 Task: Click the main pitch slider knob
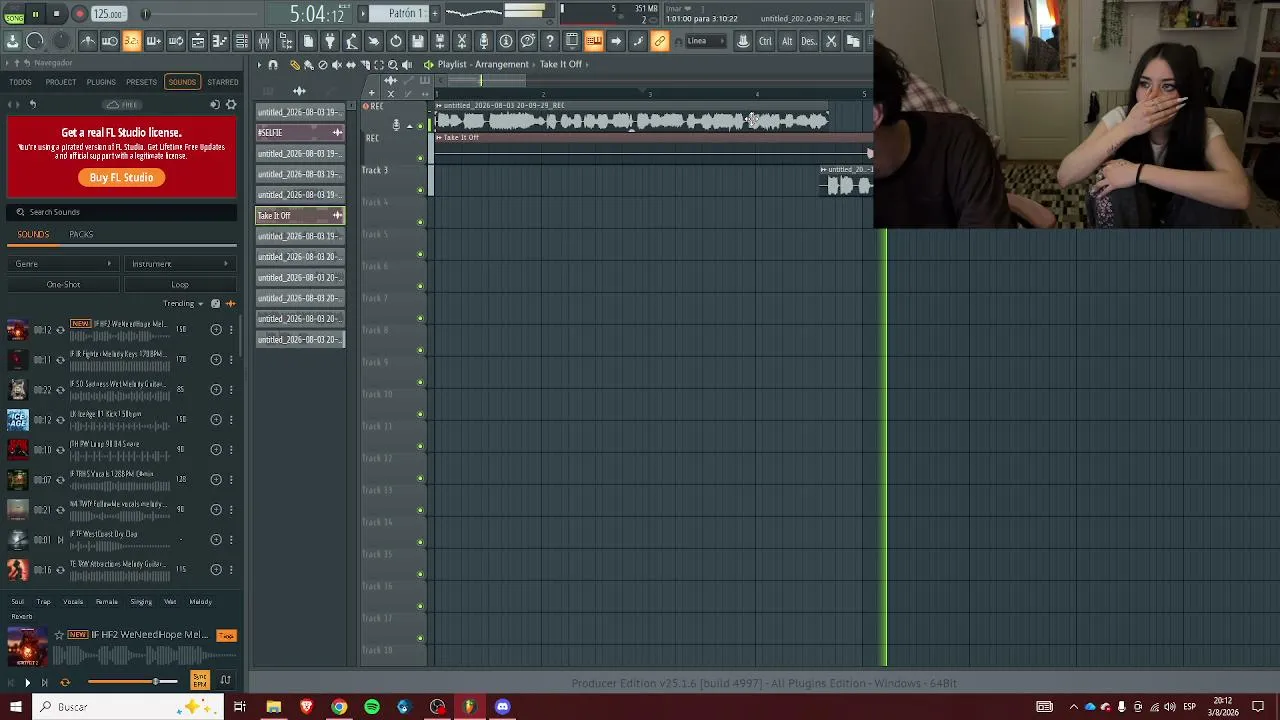[x=146, y=14]
